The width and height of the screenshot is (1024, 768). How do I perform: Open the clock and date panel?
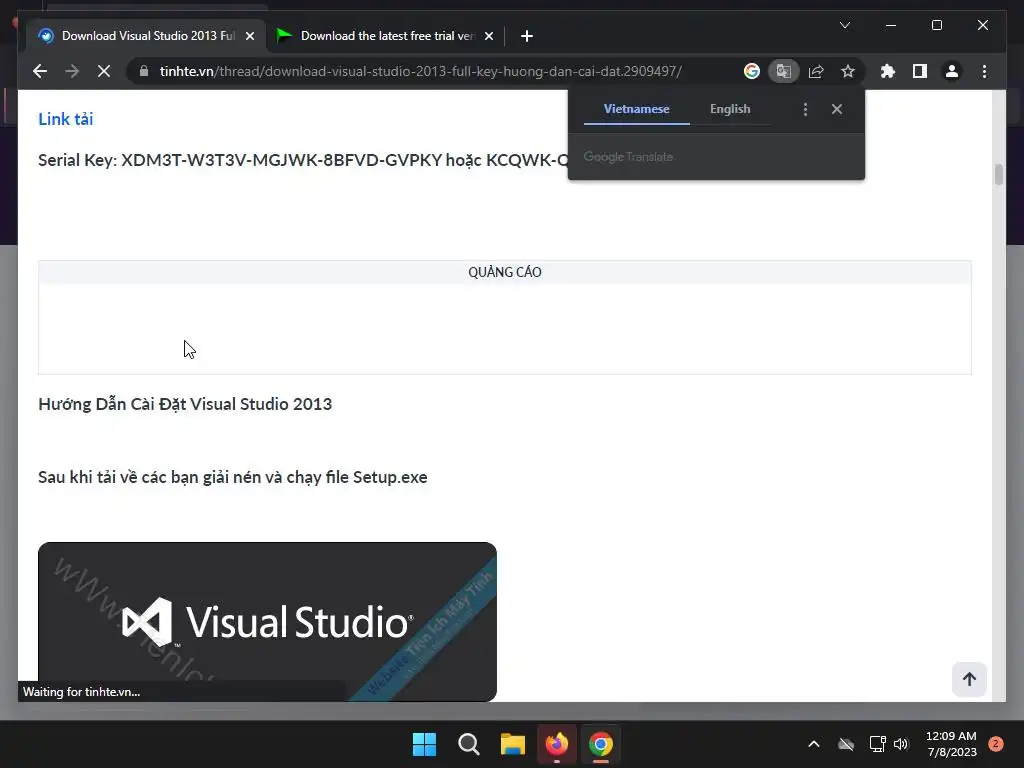(x=951, y=744)
